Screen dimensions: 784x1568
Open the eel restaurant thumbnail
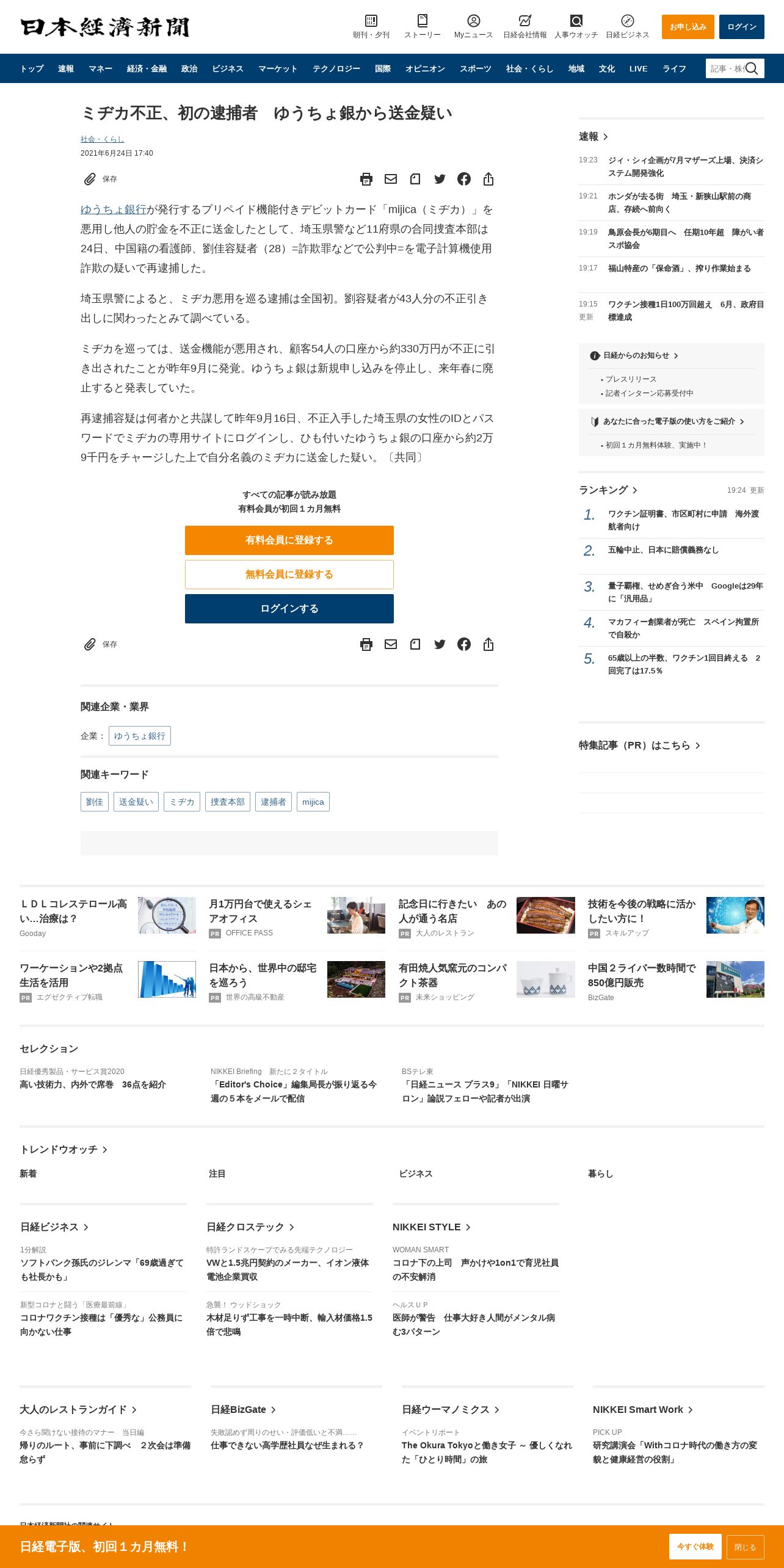[x=546, y=915]
